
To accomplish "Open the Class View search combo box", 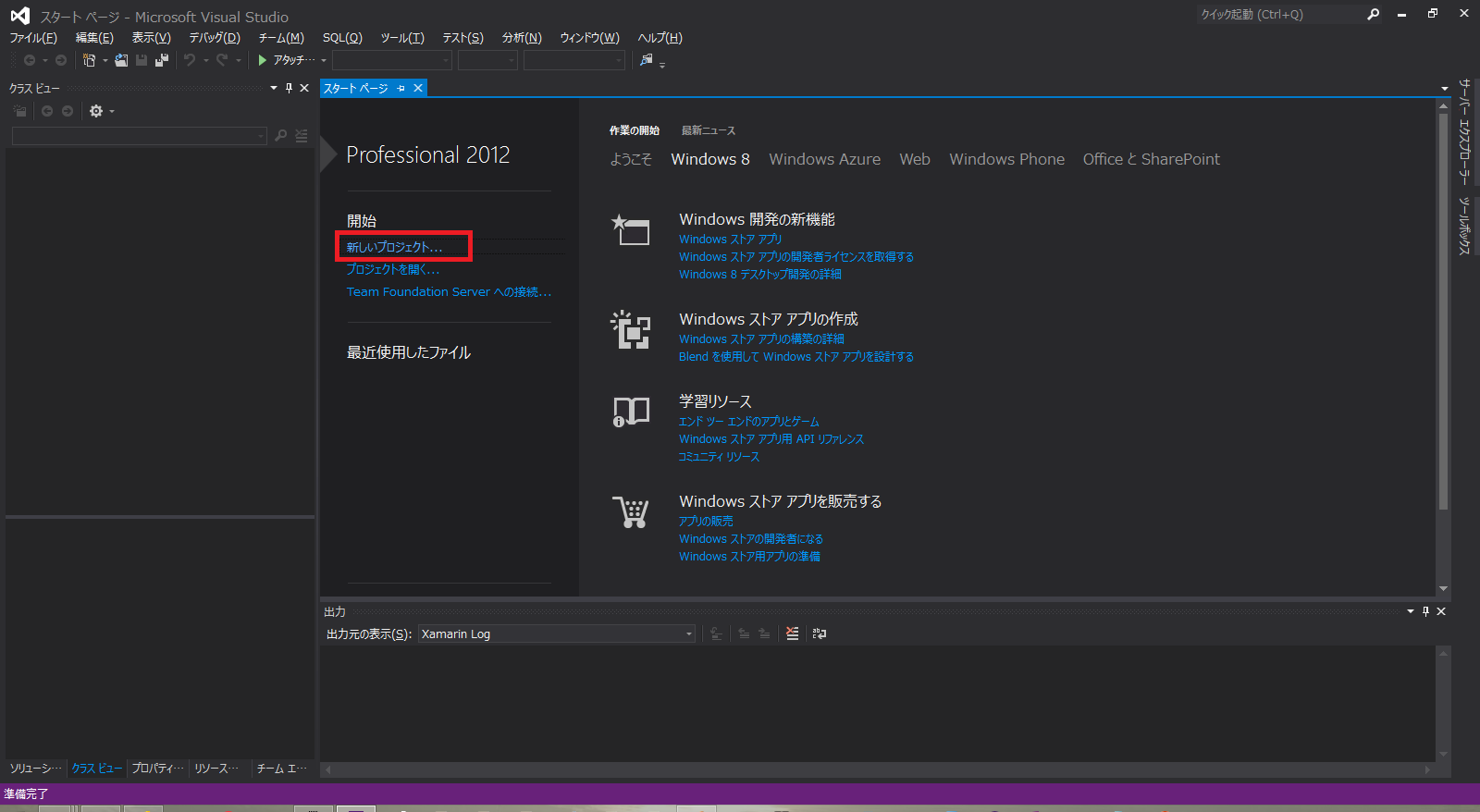I will [140, 136].
